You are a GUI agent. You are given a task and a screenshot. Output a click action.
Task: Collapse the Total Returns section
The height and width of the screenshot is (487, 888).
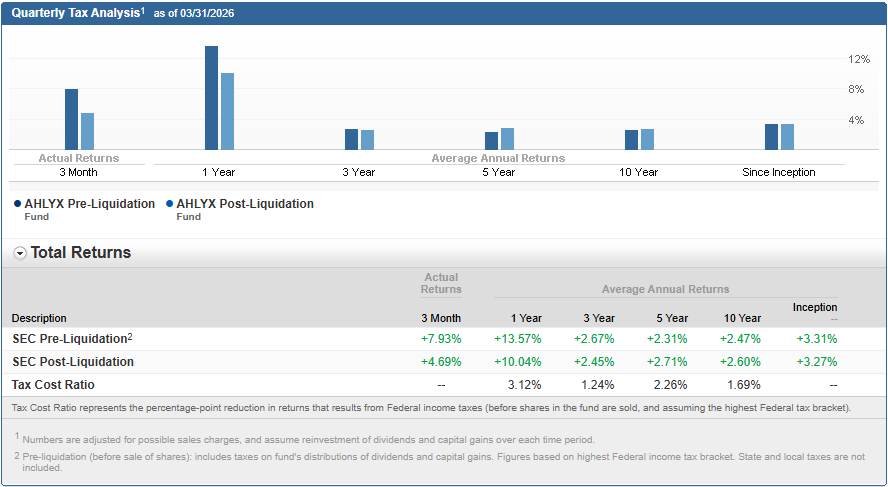[20, 253]
